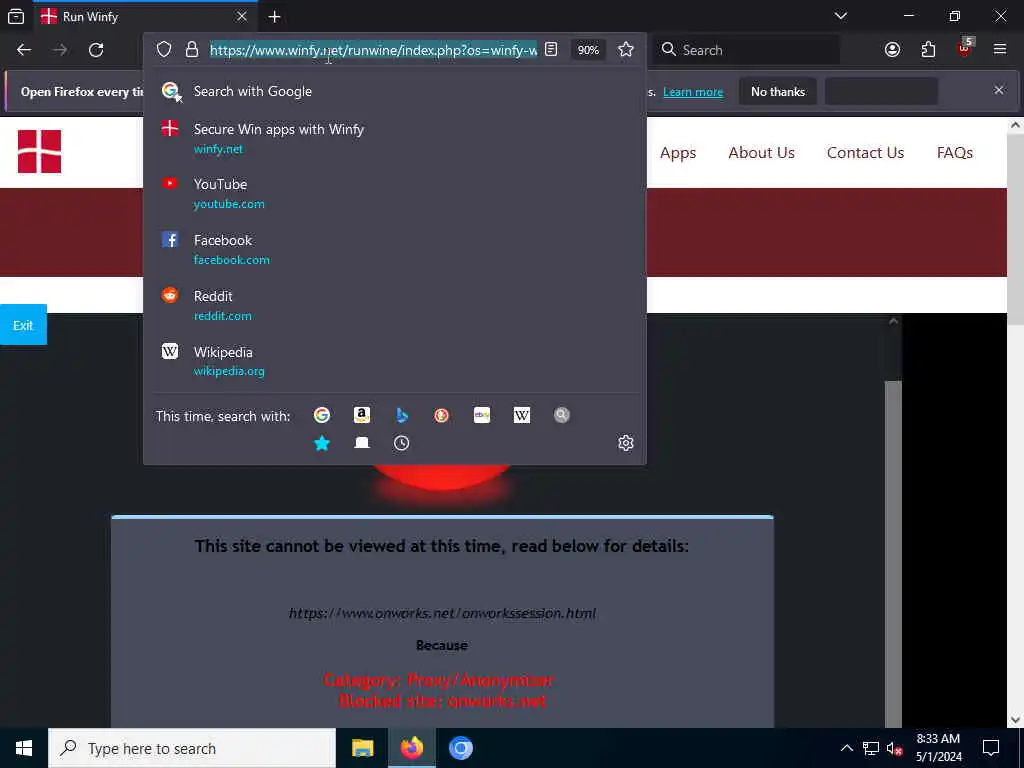Click the blue Exit button
Viewport: 1024px width, 768px height.
(24, 325)
